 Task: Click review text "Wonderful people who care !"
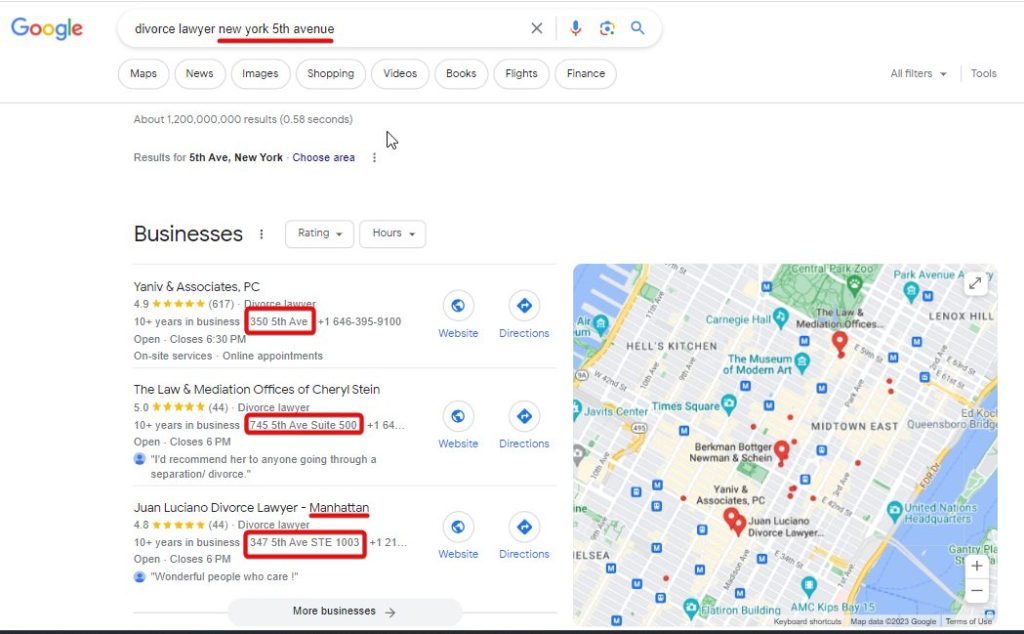pos(224,577)
